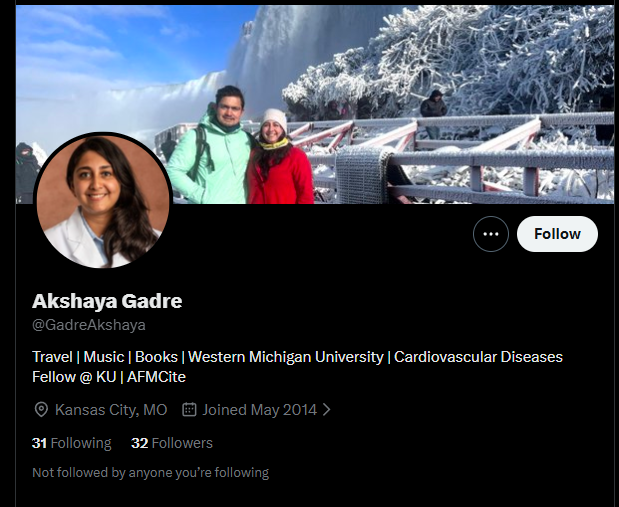Open the 31 Following list
This screenshot has height=507, width=619.
click(x=71, y=443)
